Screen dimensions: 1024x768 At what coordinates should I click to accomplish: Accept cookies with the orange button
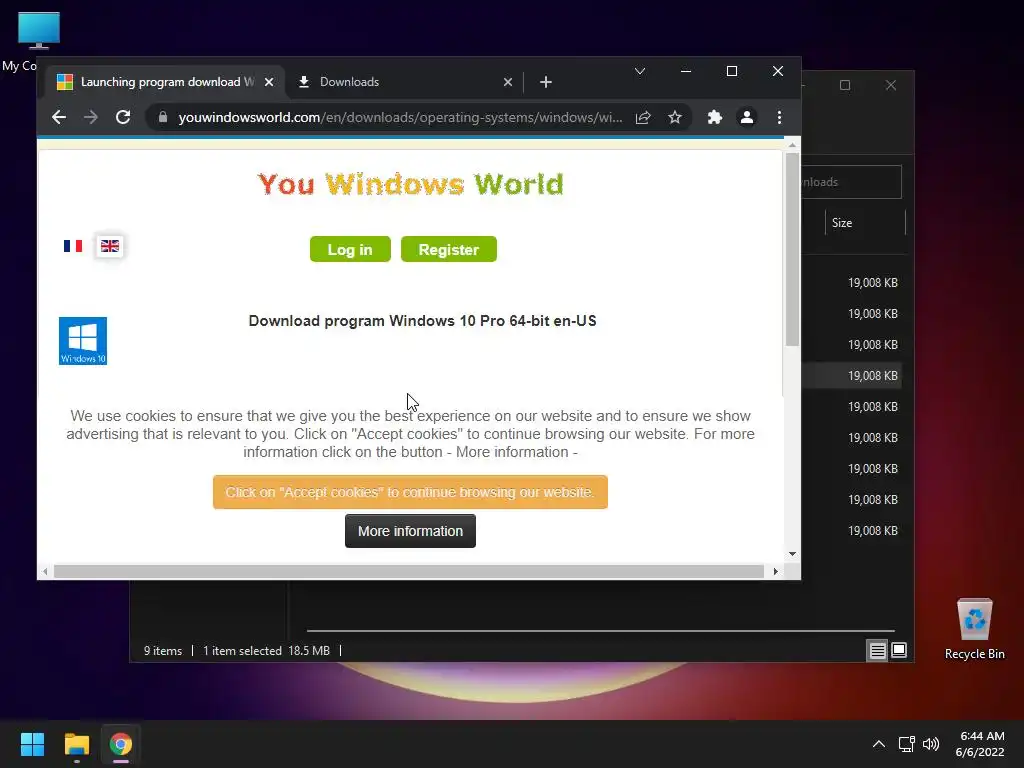tap(410, 492)
